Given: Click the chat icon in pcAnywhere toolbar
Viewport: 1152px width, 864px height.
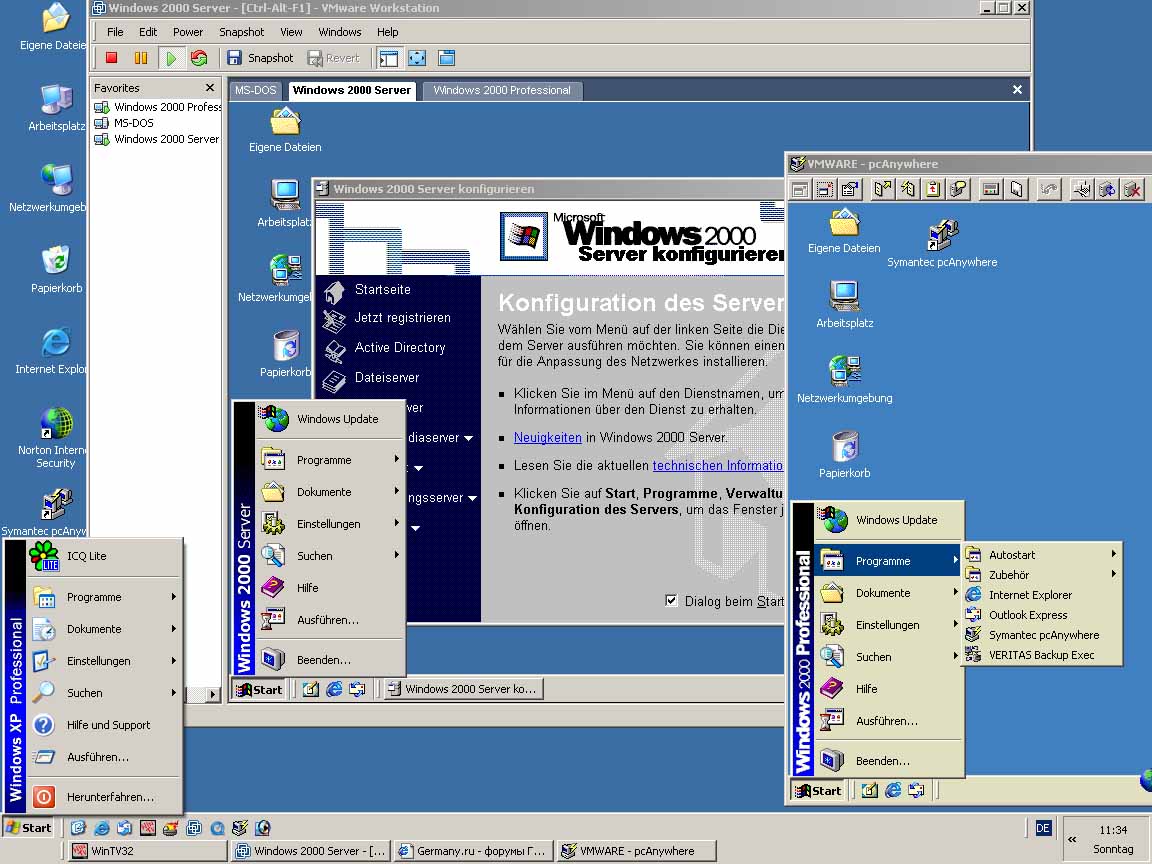Looking at the screenshot, I should [958, 190].
